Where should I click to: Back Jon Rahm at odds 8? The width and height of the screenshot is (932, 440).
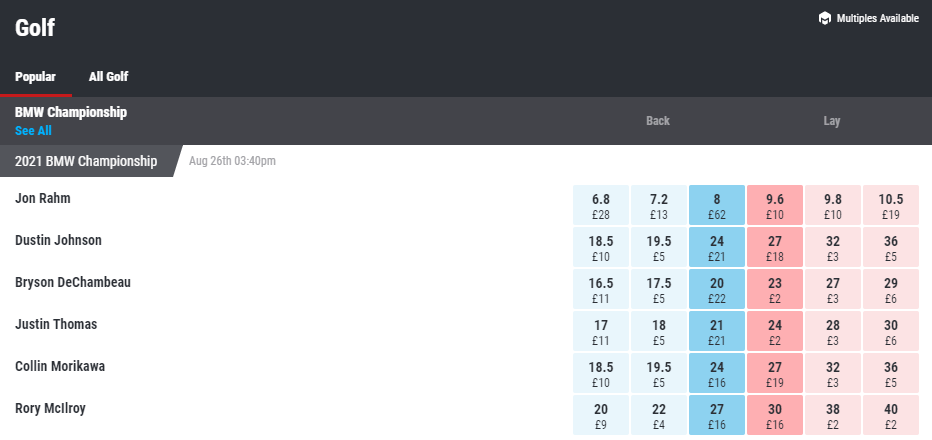point(717,205)
